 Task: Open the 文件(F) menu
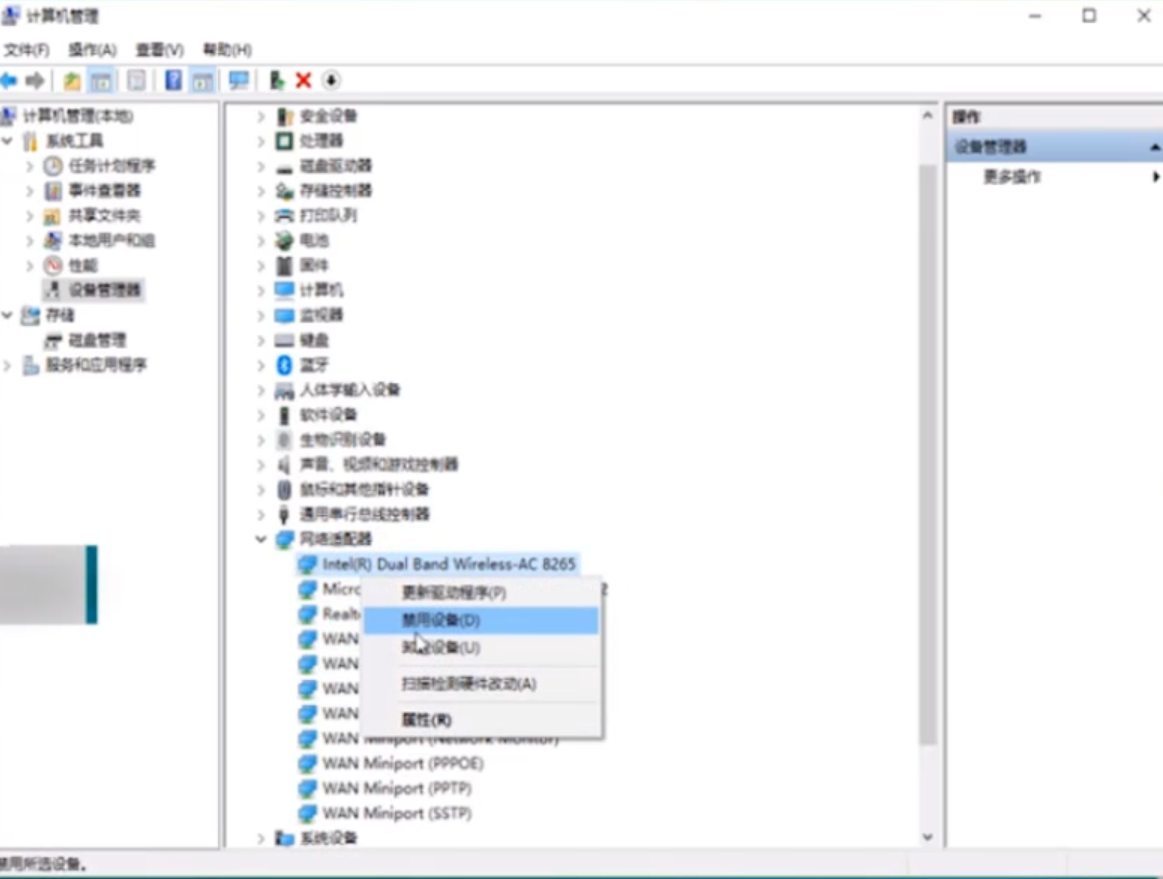27,50
